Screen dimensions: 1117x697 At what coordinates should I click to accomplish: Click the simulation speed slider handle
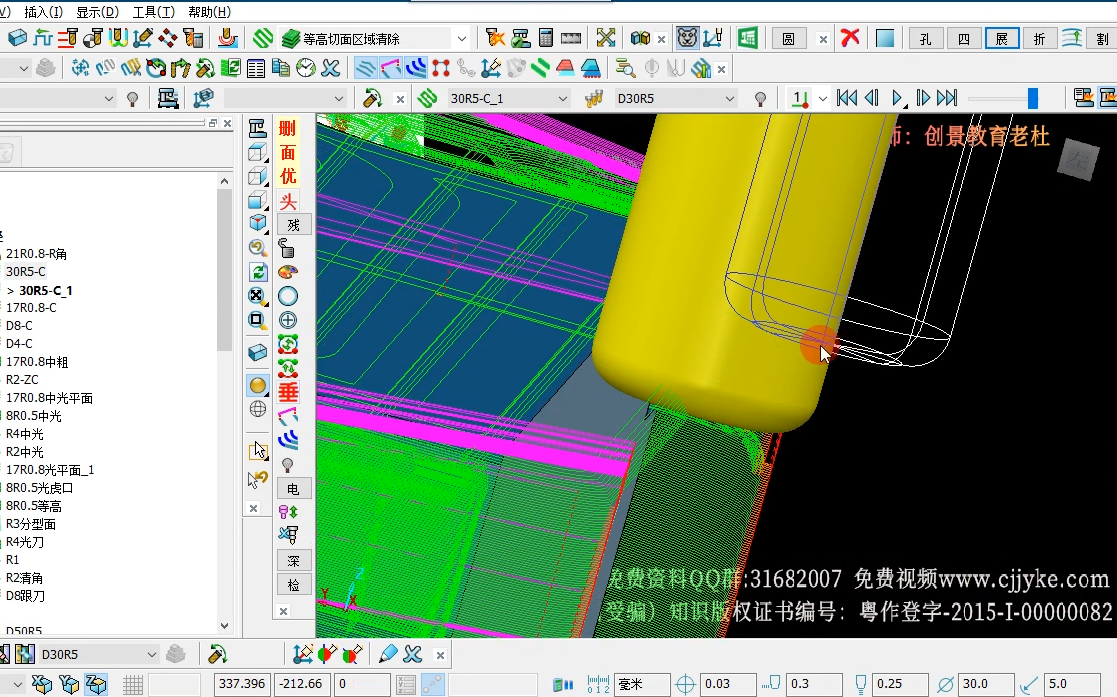1032,98
